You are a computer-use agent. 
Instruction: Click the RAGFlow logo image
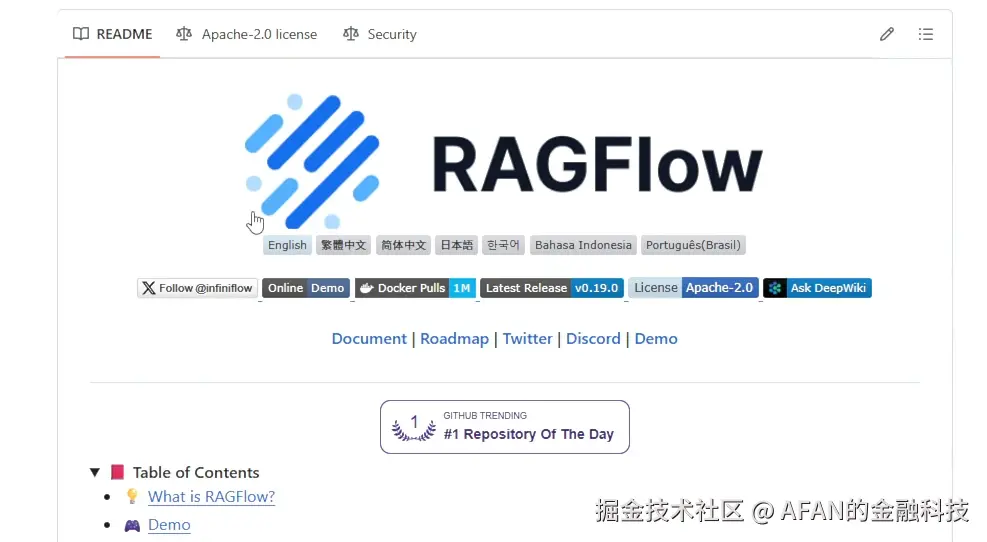[x=504, y=161]
